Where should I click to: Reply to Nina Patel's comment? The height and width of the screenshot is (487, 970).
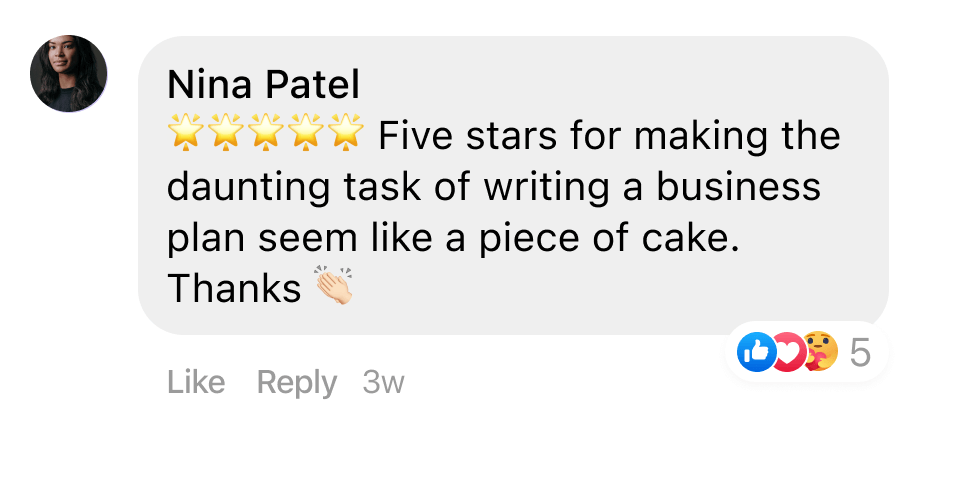[296, 382]
